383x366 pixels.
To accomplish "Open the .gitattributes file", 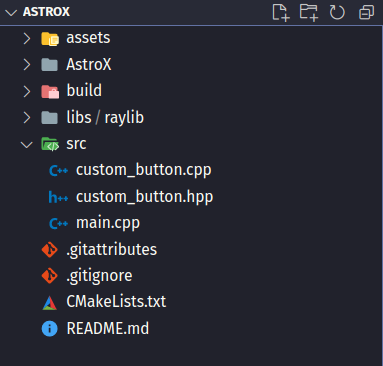I will coord(112,250).
